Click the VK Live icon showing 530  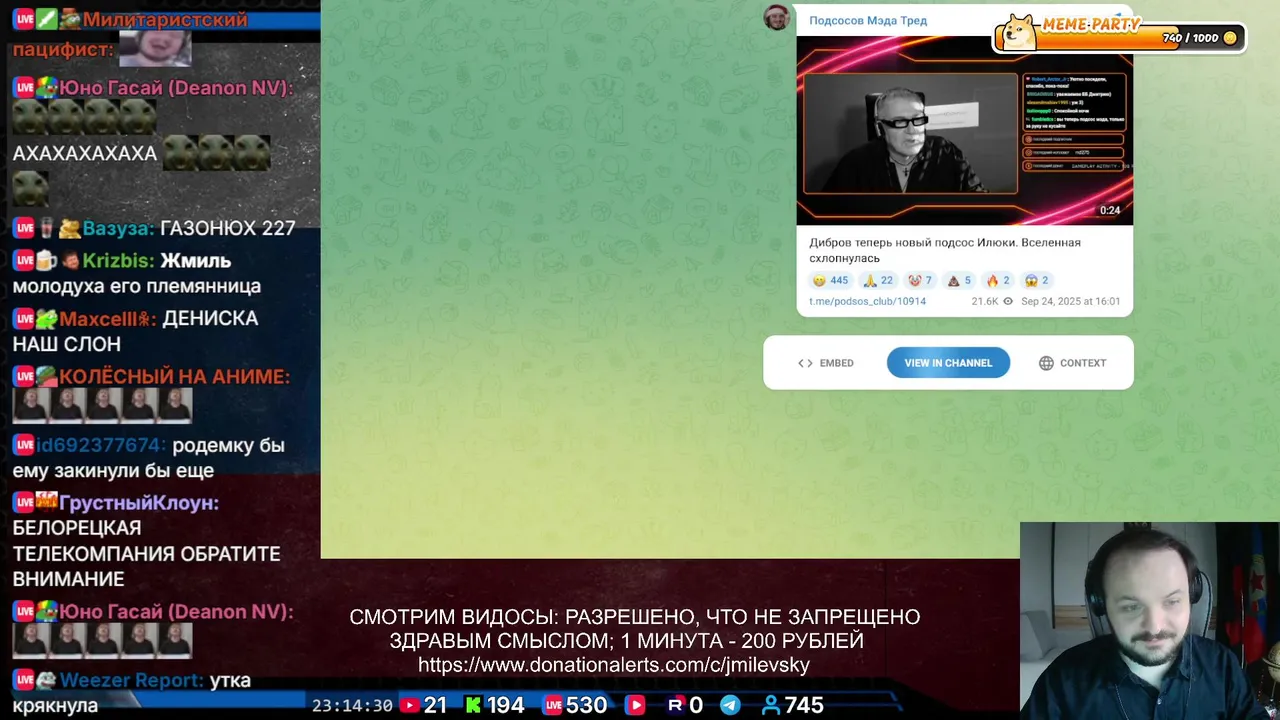[x=552, y=705]
